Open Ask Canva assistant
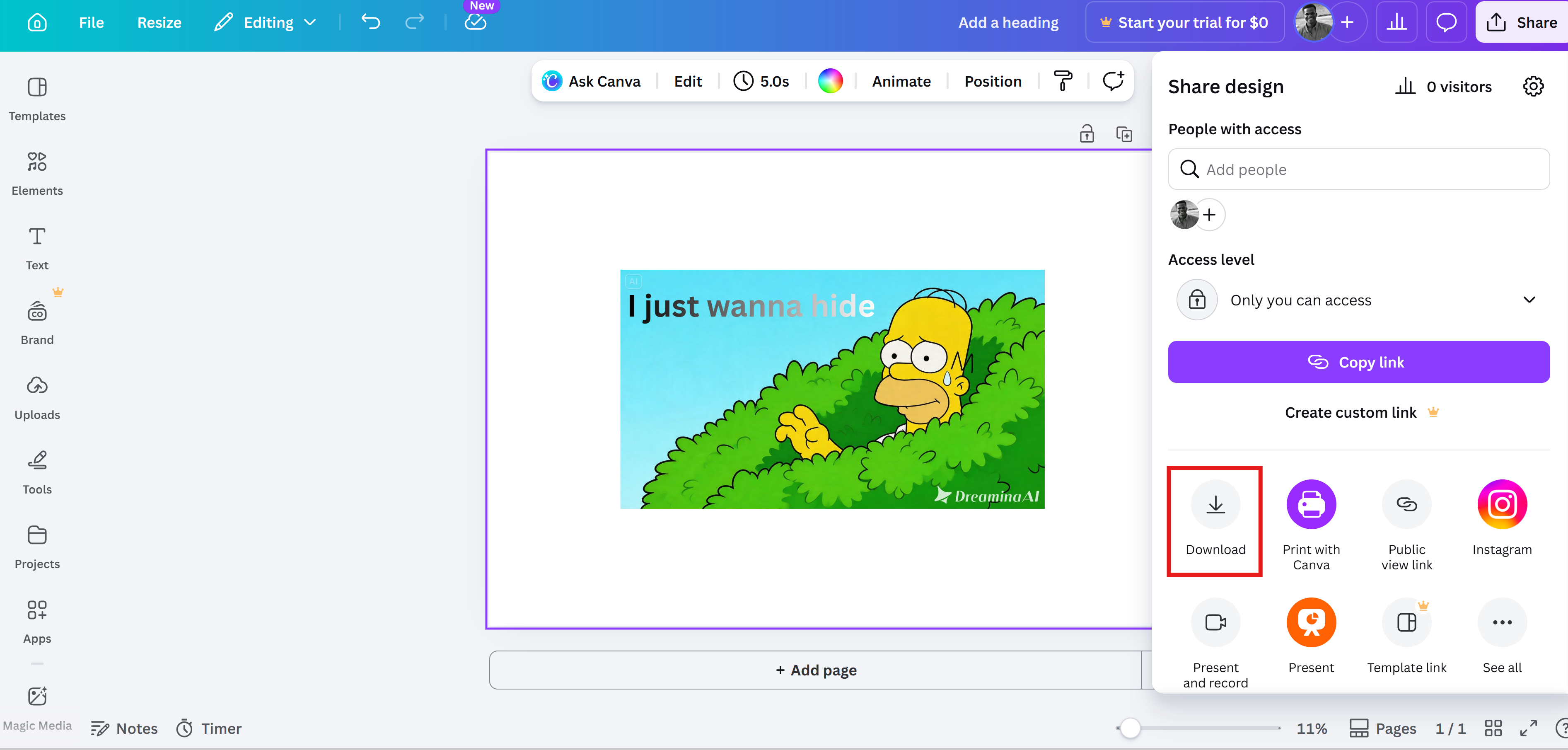1568x750 pixels. [x=592, y=81]
